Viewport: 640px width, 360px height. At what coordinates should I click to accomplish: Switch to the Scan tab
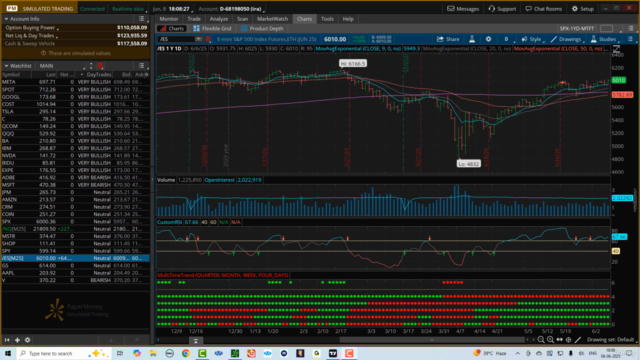click(242, 19)
